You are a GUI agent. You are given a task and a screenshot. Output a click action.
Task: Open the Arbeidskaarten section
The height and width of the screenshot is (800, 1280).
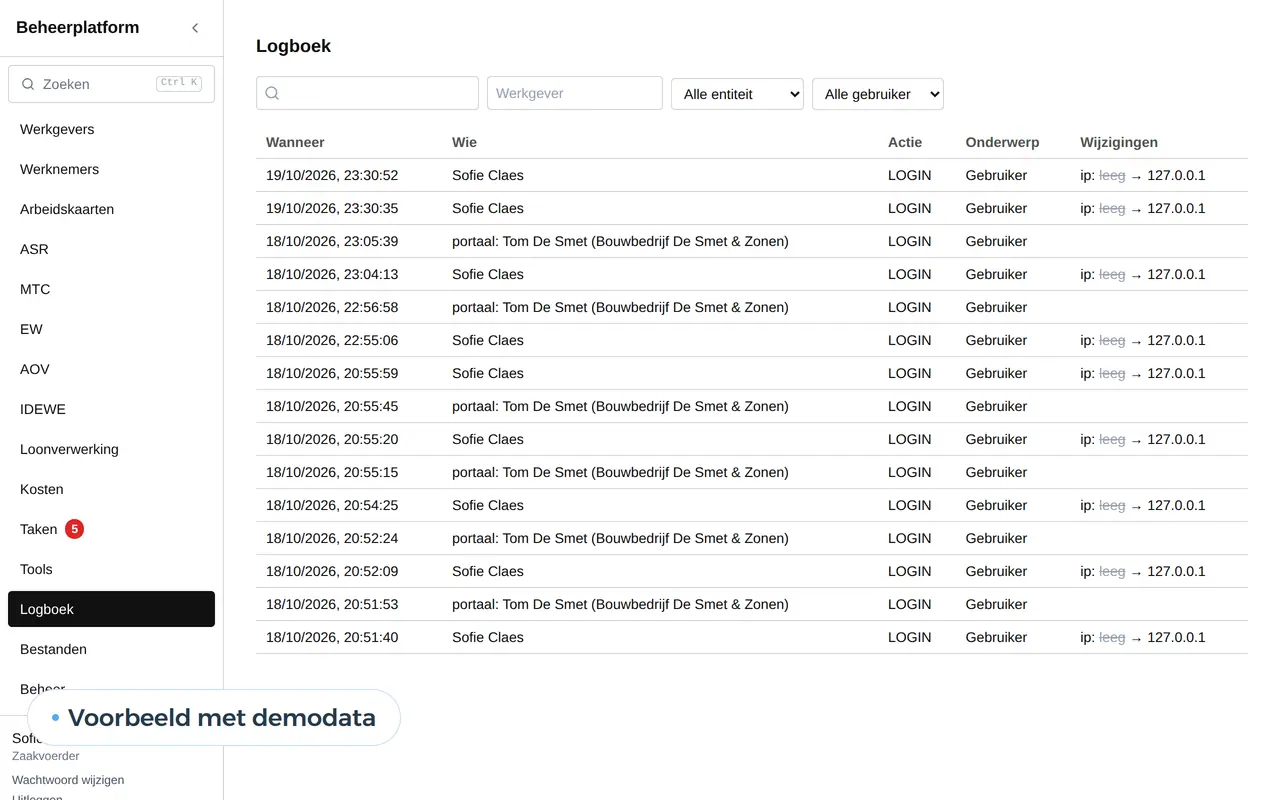click(x=111, y=209)
